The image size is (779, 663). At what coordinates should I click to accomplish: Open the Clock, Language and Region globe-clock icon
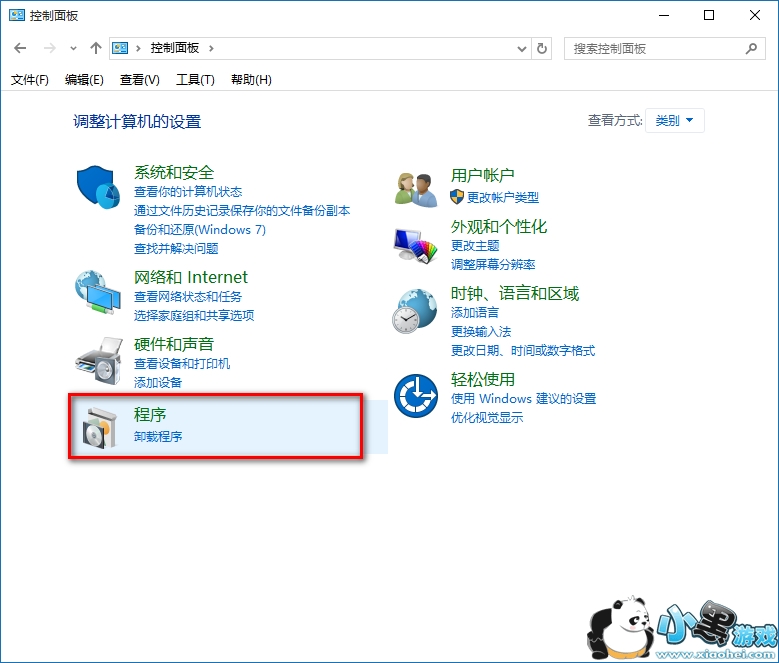coord(415,311)
